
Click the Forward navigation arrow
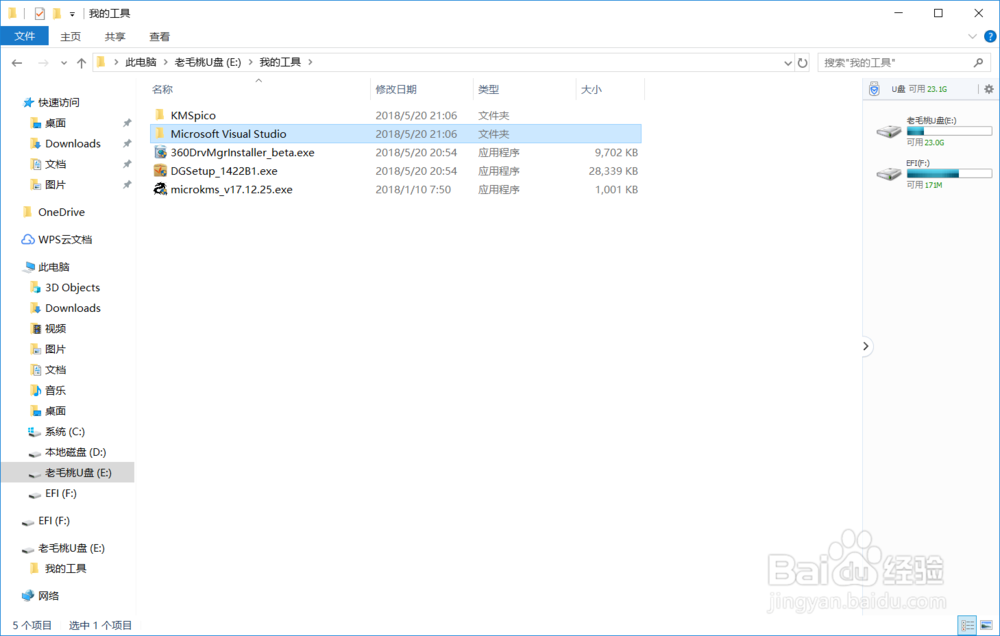(x=43, y=63)
